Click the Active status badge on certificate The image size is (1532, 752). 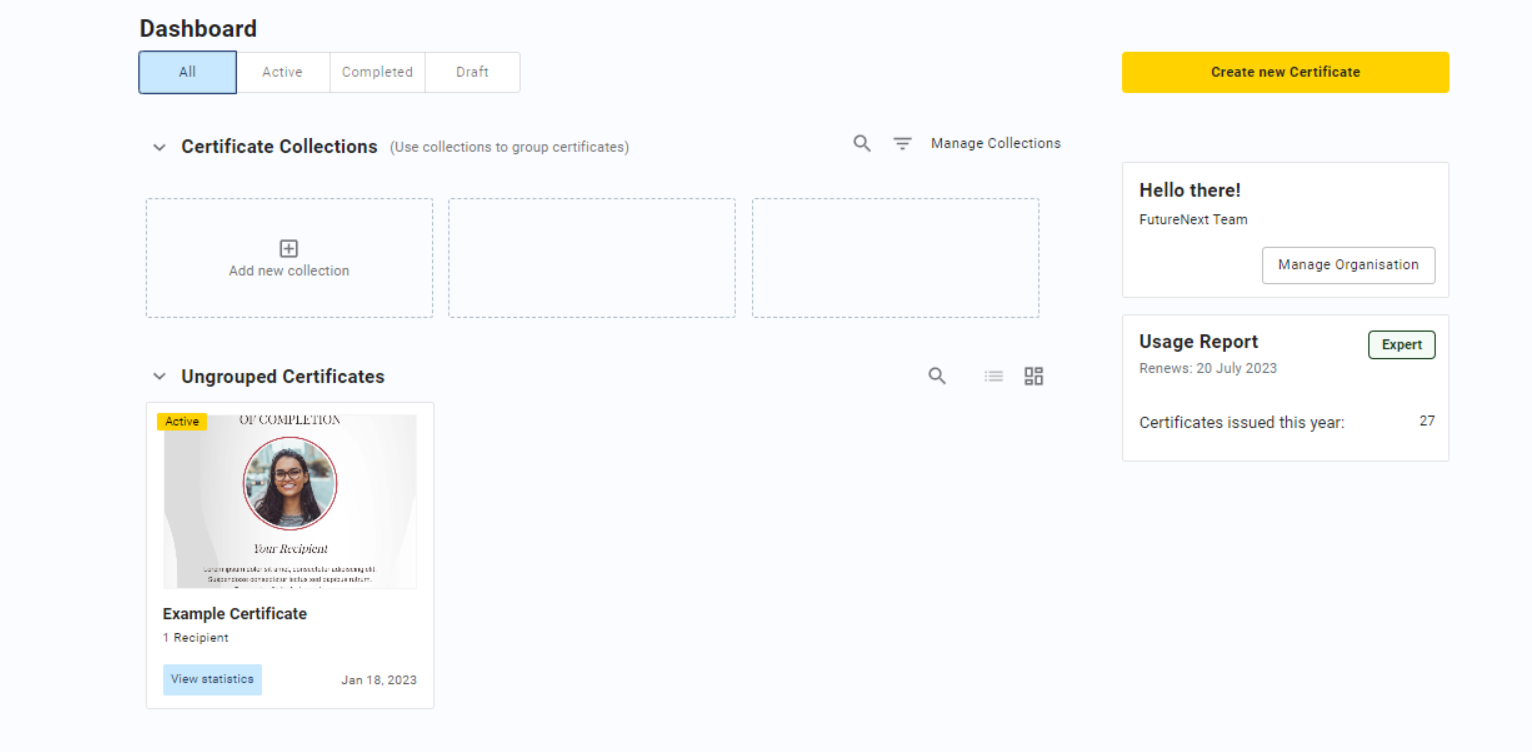182,422
